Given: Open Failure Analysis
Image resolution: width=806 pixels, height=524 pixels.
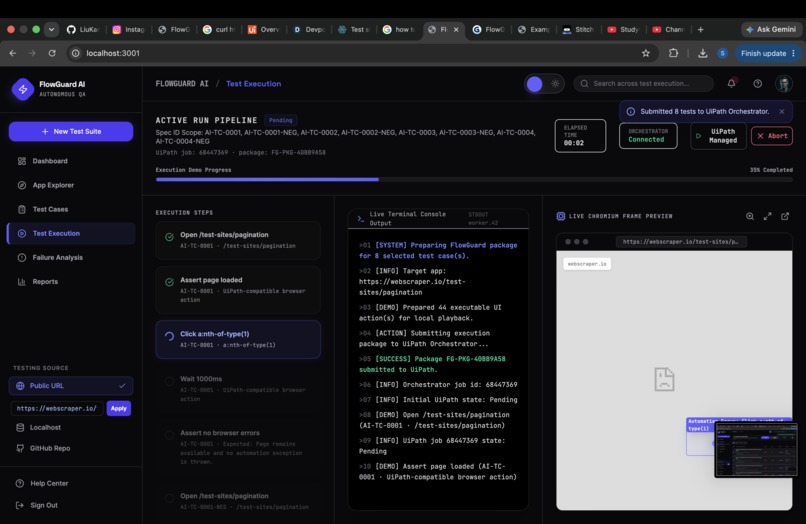Looking at the screenshot, I should 57,258.
